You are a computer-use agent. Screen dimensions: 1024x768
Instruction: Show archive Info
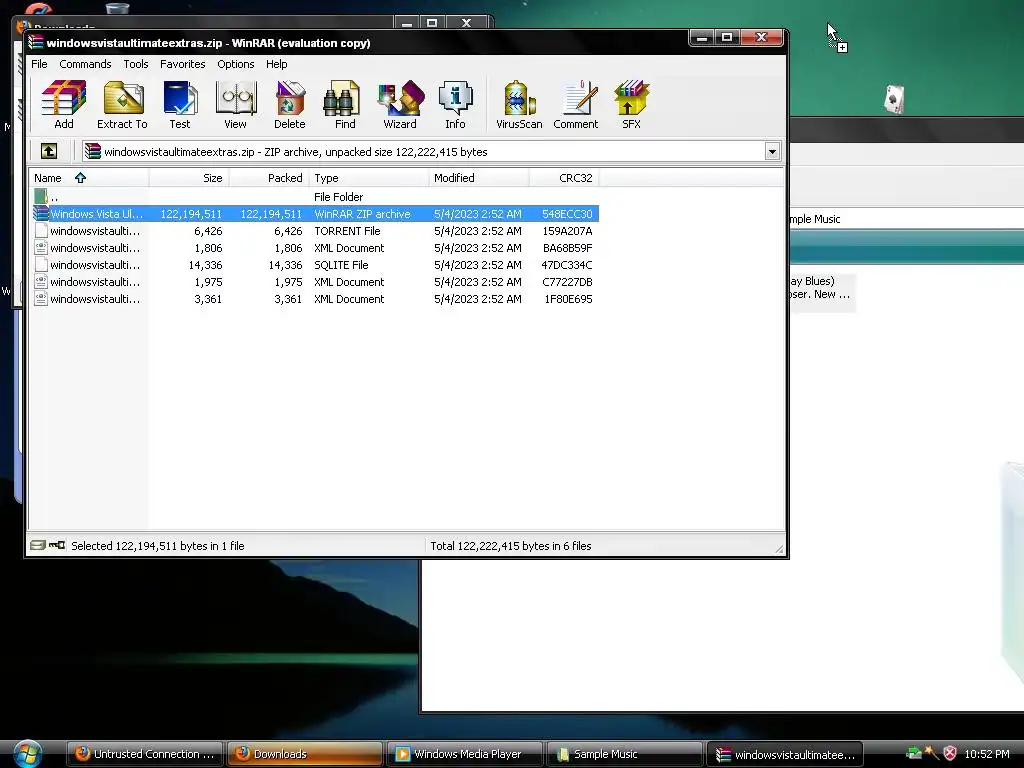click(455, 104)
